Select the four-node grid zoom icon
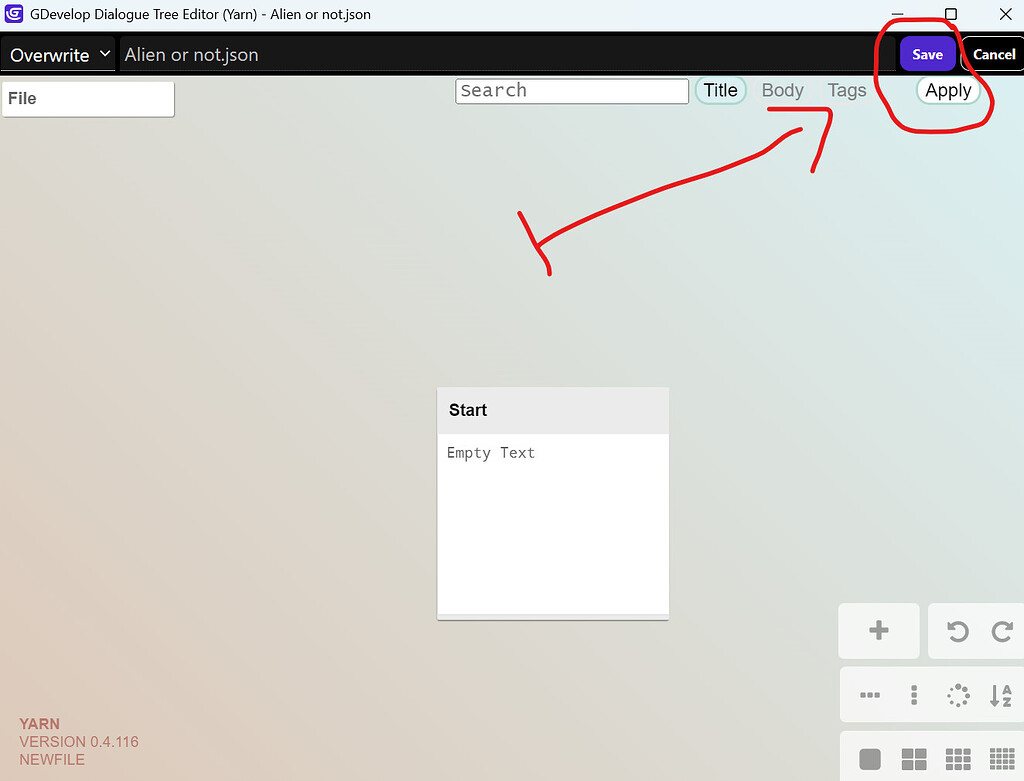 [x=913, y=758]
